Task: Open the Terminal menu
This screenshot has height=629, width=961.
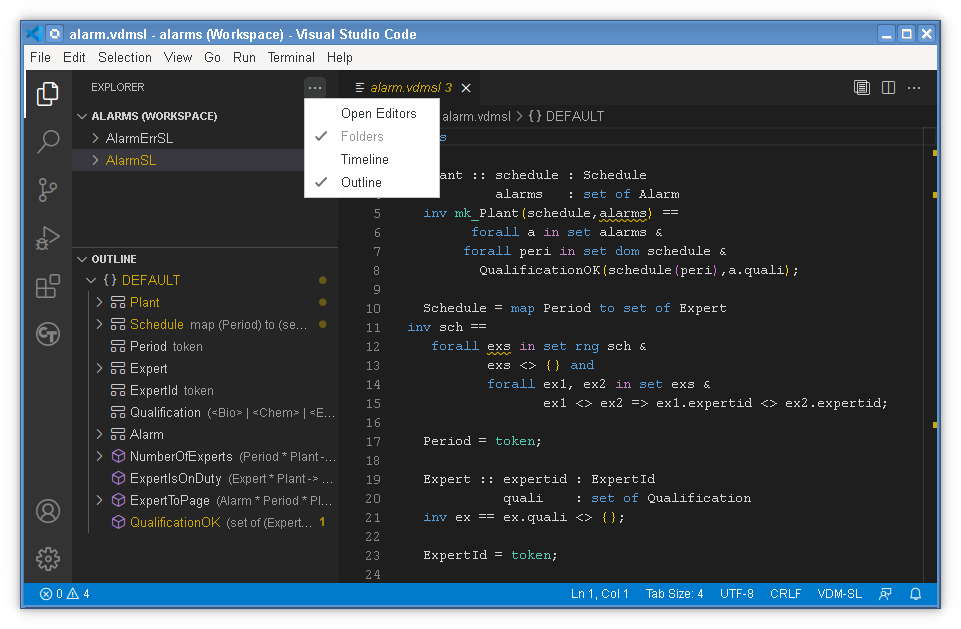Action: coord(291,58)
